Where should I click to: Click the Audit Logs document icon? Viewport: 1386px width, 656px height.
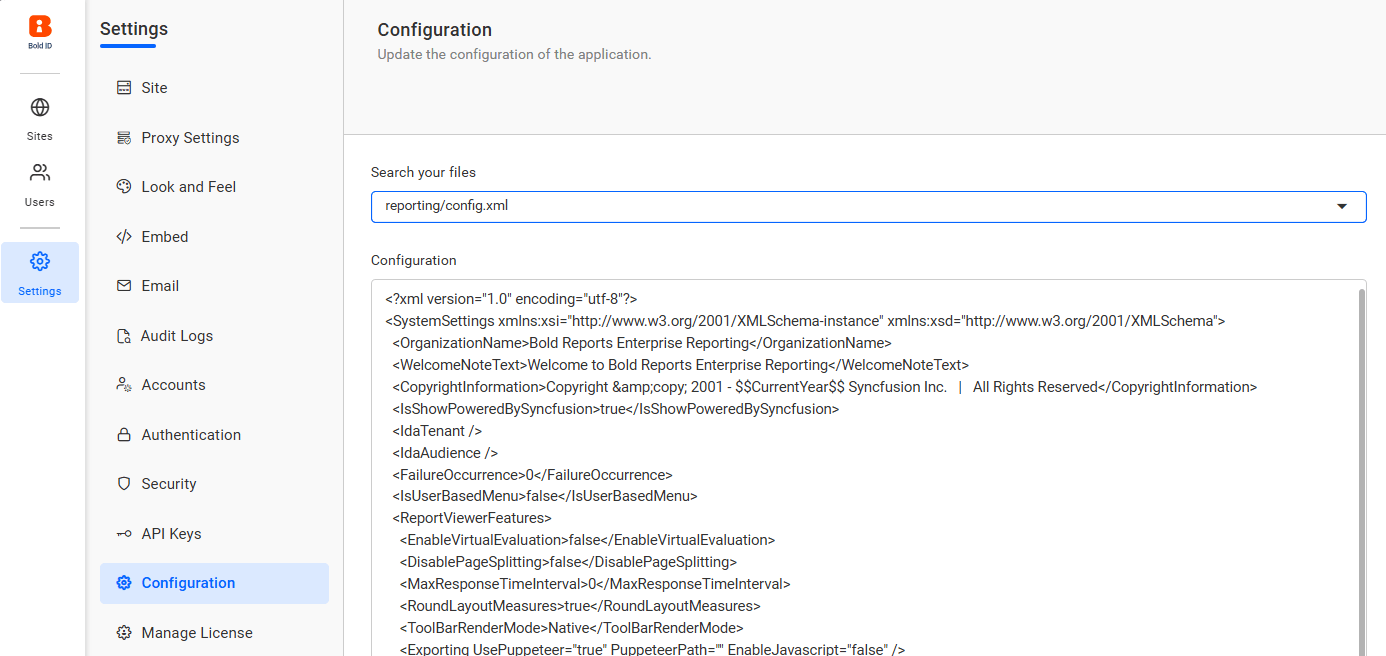point(124,336)
